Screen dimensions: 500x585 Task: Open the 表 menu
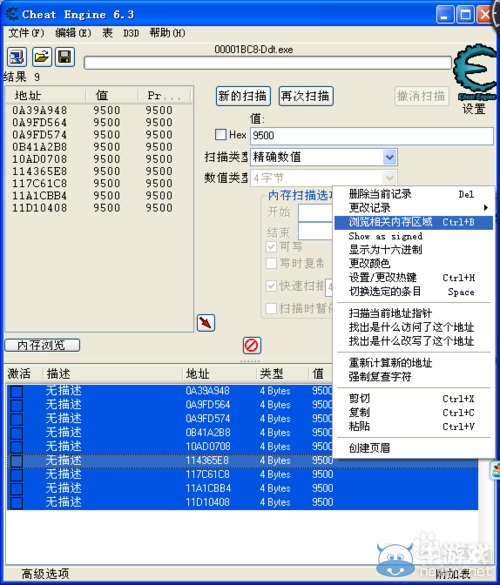pyautogui.click(x=107, y=33)
